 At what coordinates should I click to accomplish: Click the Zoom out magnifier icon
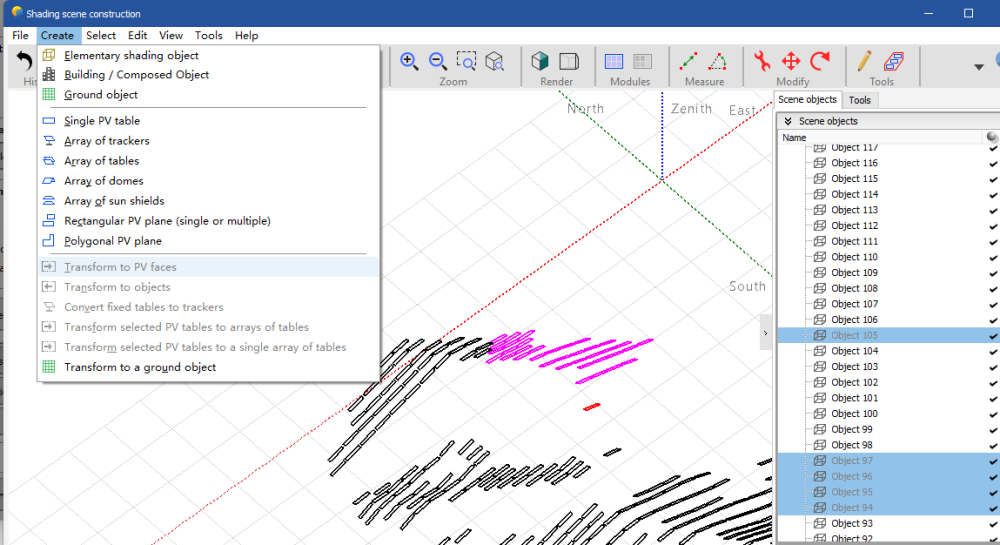tap(438, 61)
